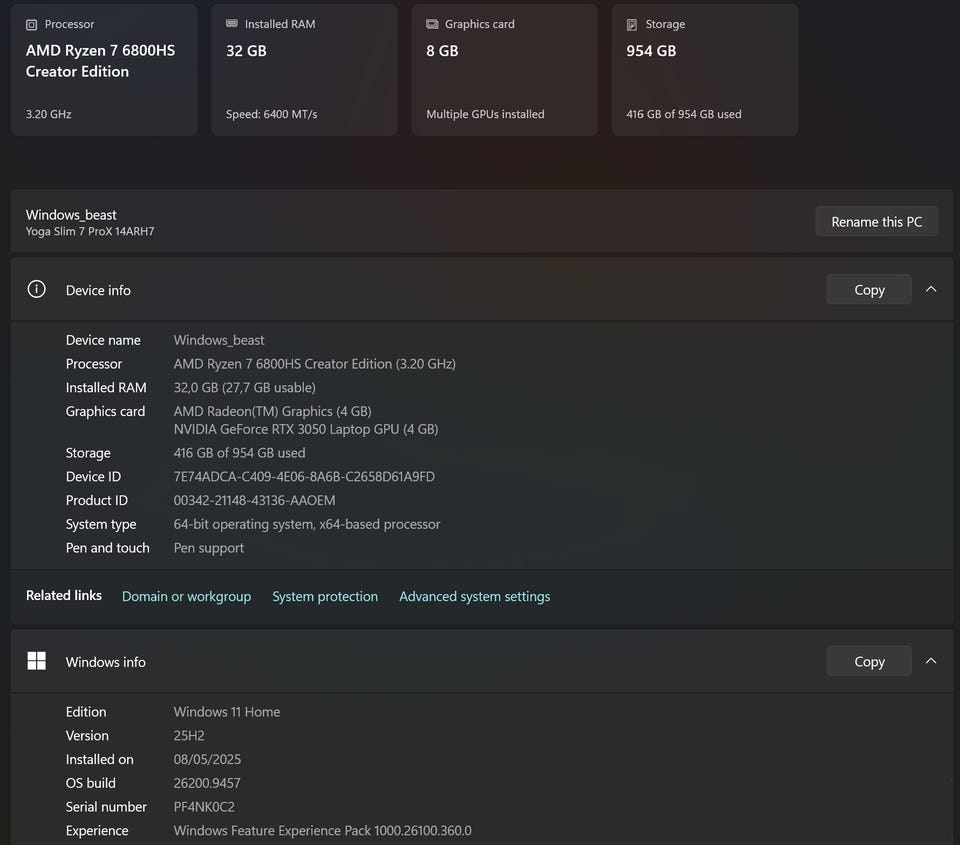Viewport: 960px width, 845px height.
Task: Click the Device name value Windows_beast
Action: (219, 340)
